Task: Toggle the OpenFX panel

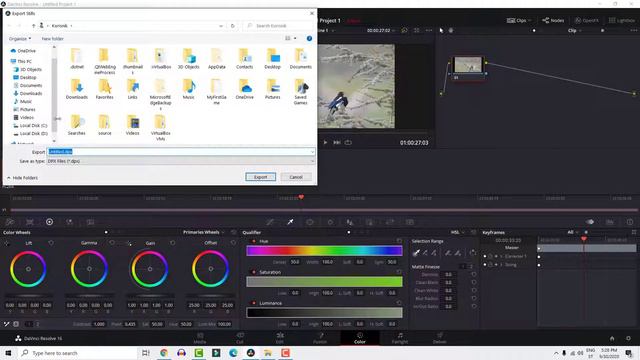Action: coord(587,20)
